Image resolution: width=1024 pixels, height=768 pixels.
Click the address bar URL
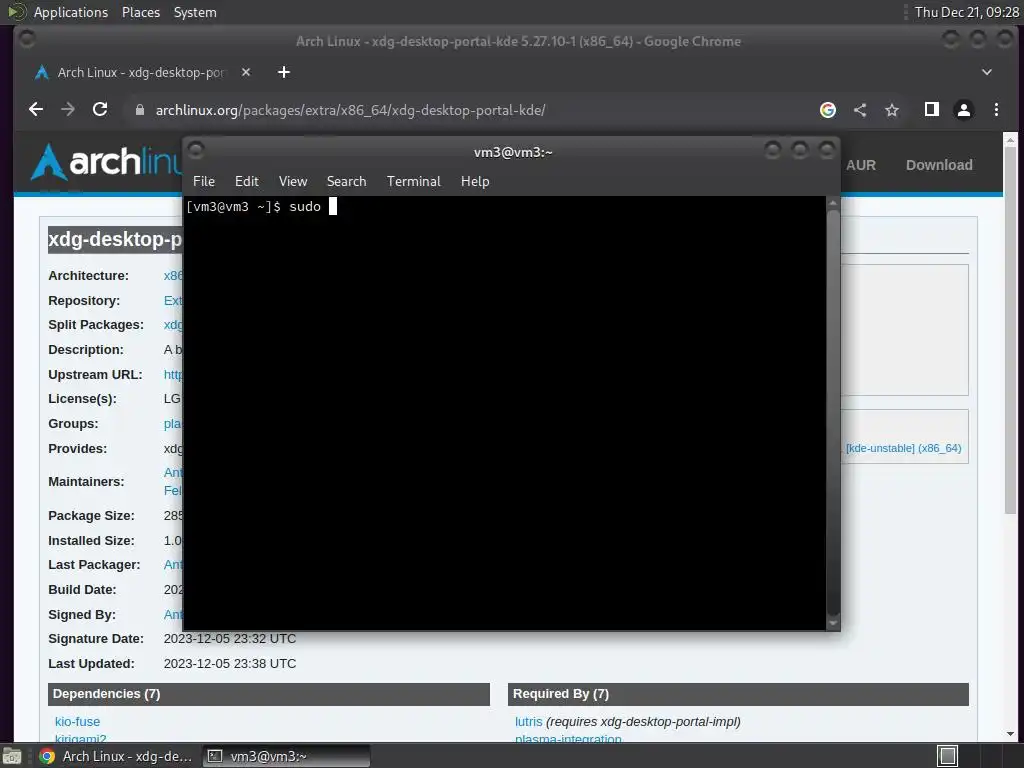[x=350, y=110]
